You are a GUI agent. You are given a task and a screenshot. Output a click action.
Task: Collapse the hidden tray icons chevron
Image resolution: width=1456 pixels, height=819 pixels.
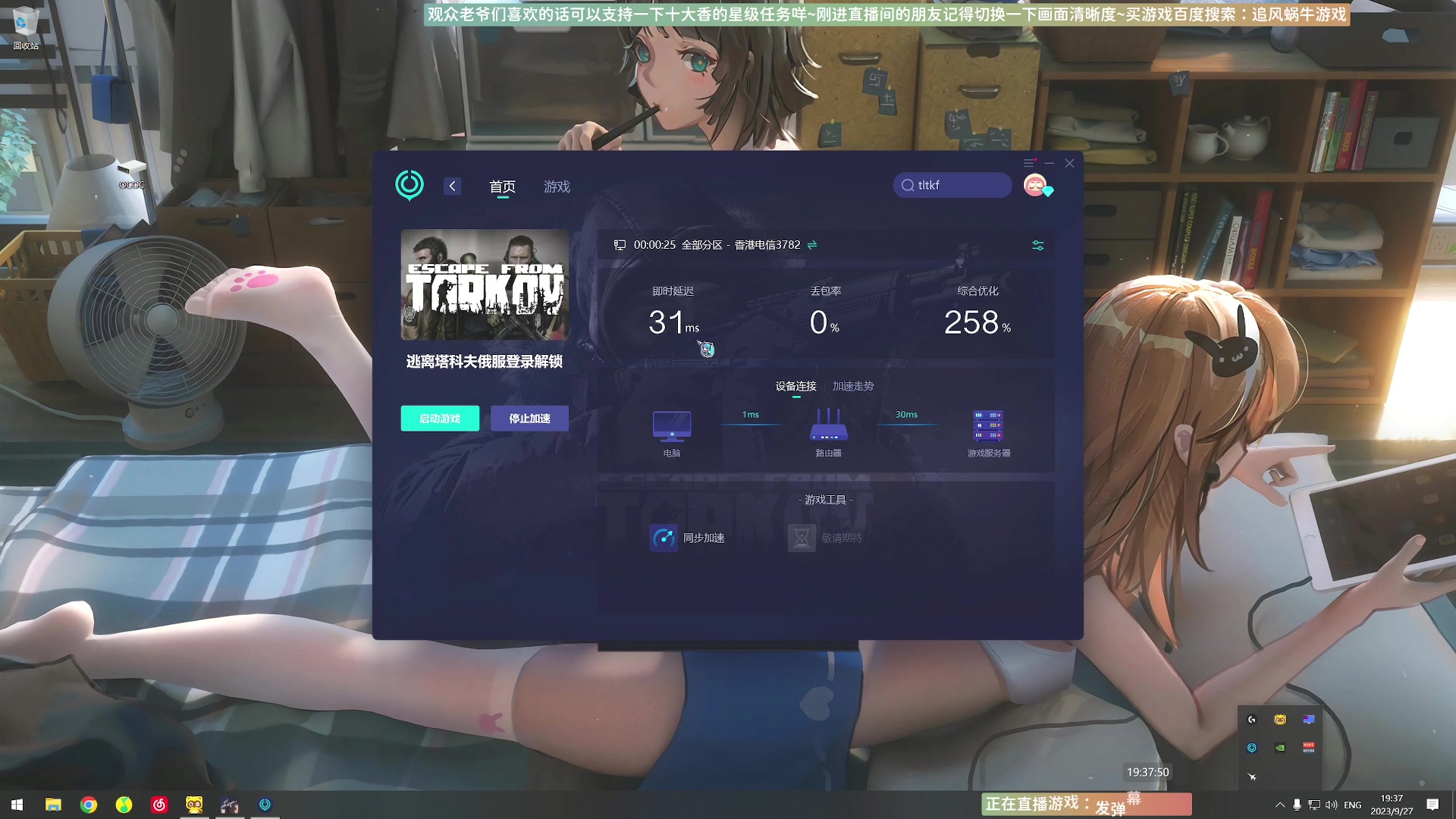pyautogui.click(x=1280, y=805)
